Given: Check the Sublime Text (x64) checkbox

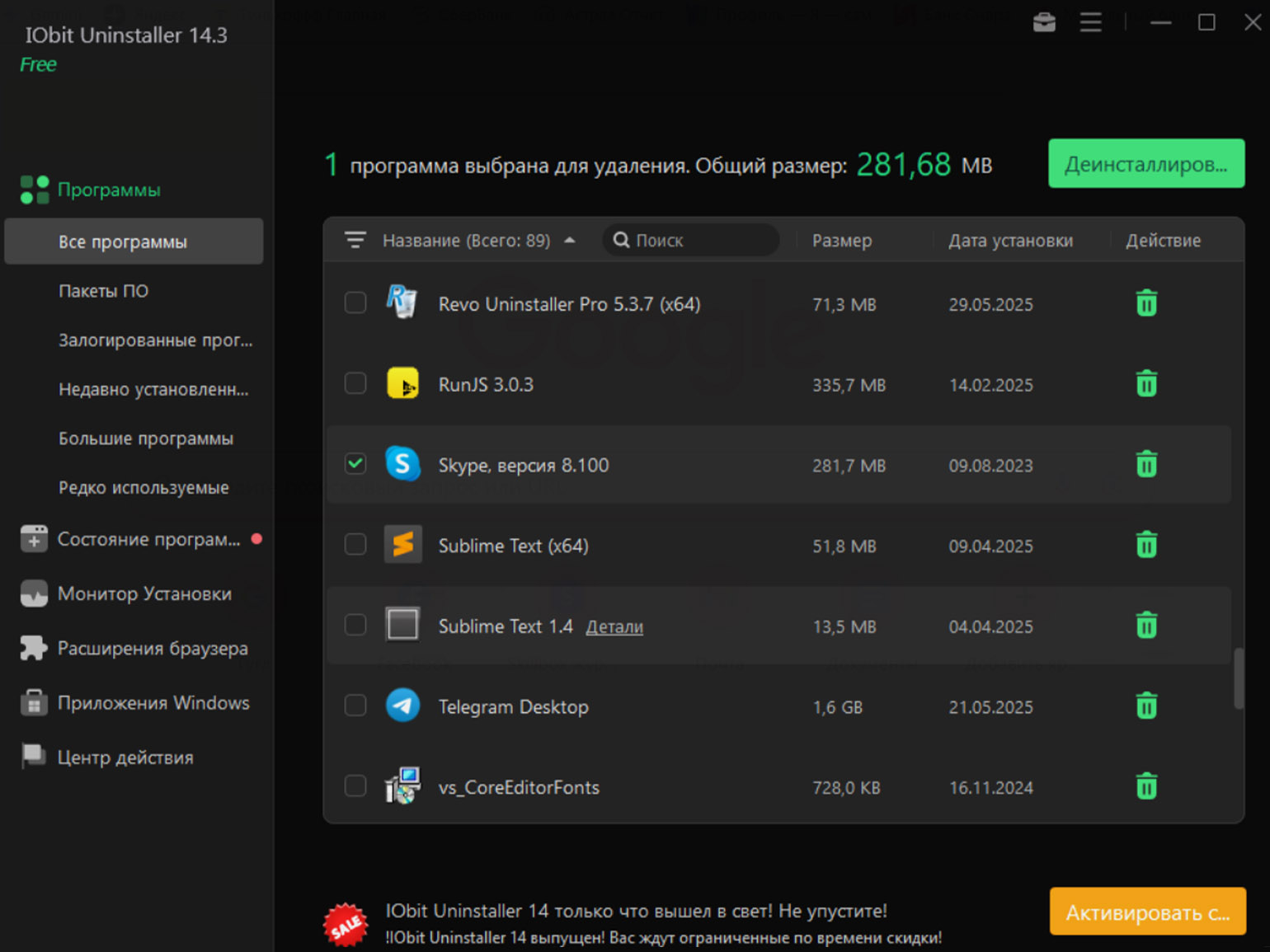Looking at the screenshot, I should pyautogui.click(x=355, y=545).
